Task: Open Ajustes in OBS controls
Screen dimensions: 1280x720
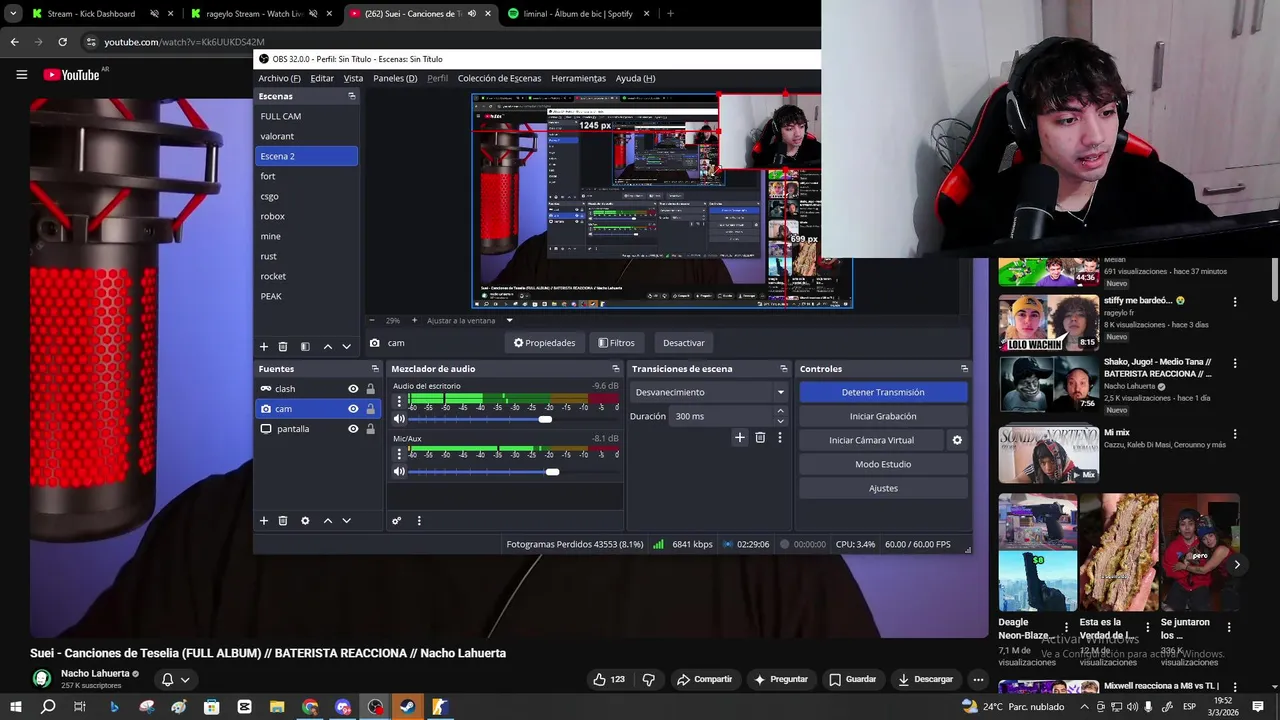Action: pos(883,488)
